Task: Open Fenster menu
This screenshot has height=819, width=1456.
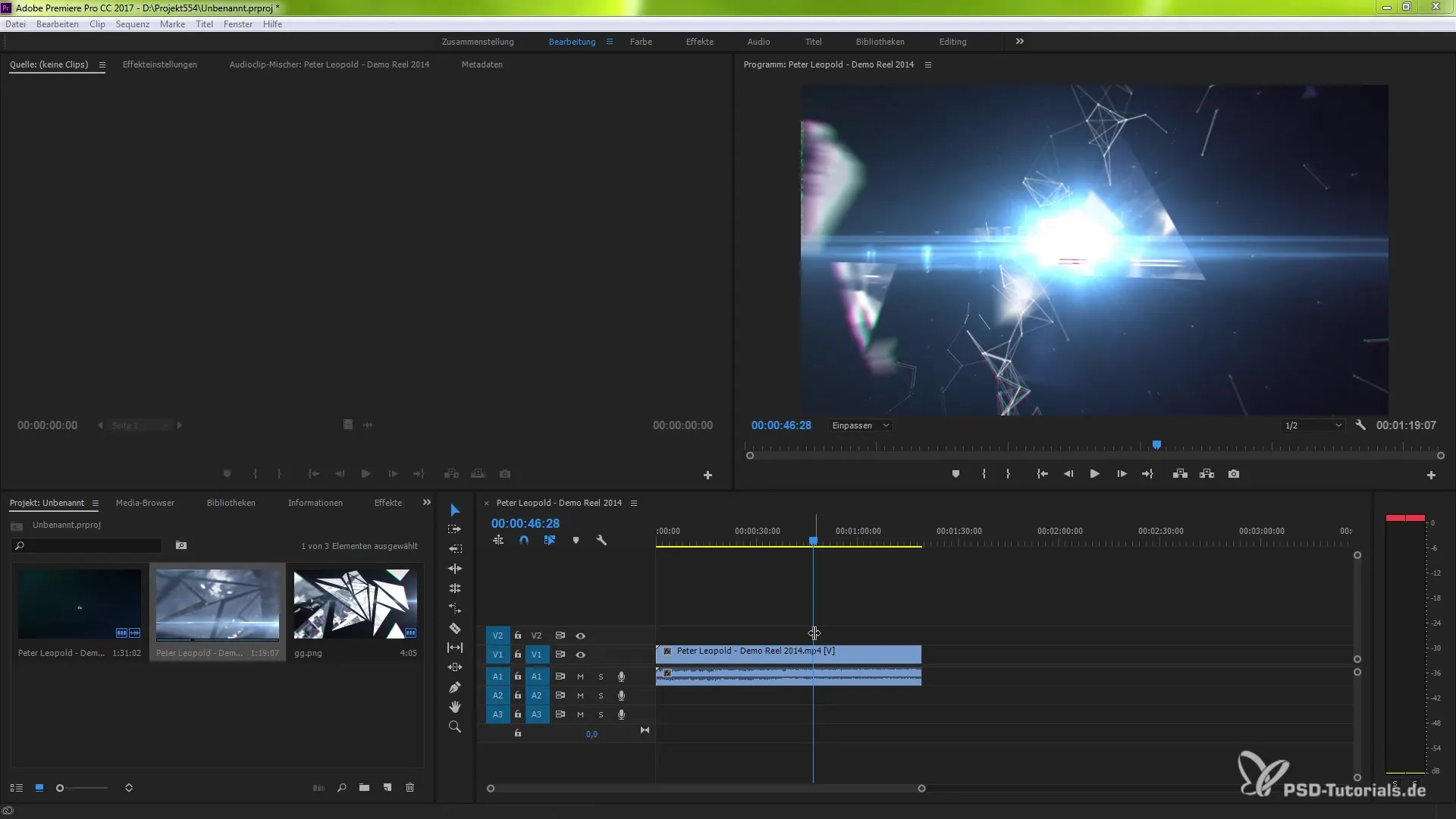Action: coord(238,24)
